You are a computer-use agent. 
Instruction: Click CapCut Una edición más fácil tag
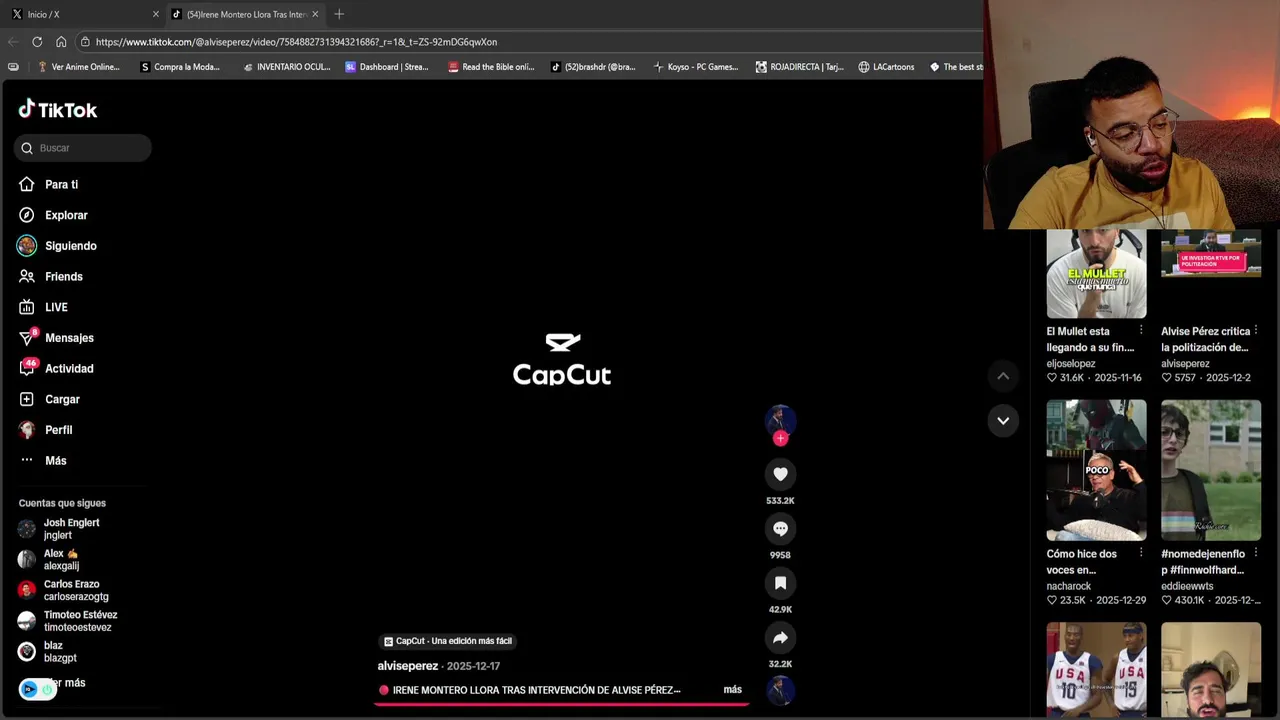(x=447, y=641)
